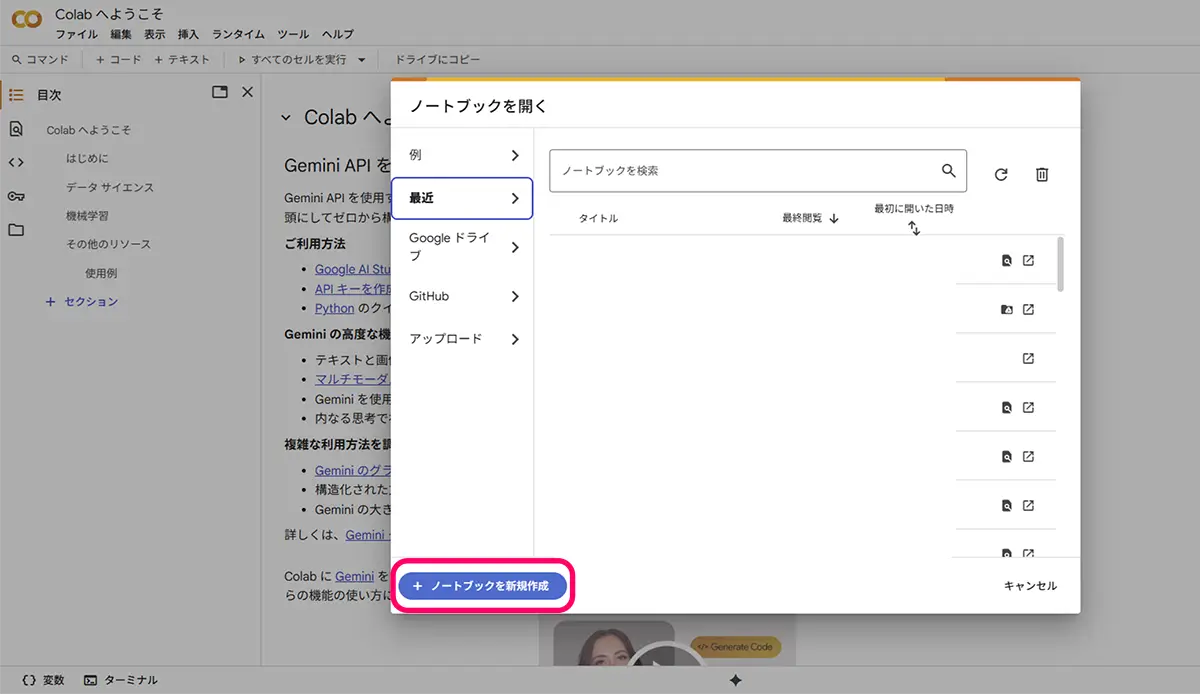Open the コマンド search palette

40,60
